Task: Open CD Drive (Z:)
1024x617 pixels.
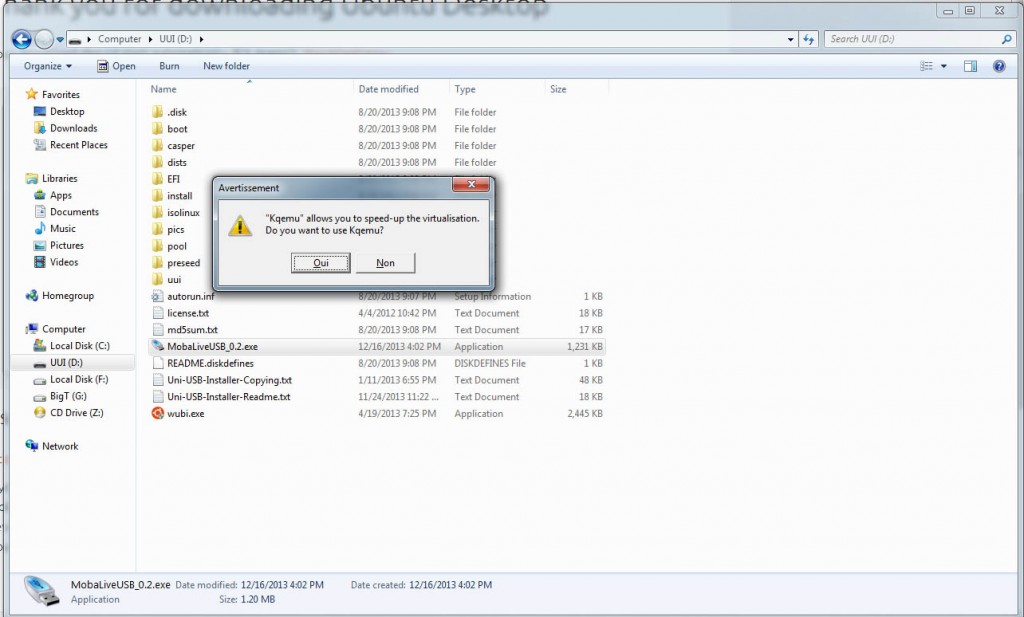Action: pos(76,413)
